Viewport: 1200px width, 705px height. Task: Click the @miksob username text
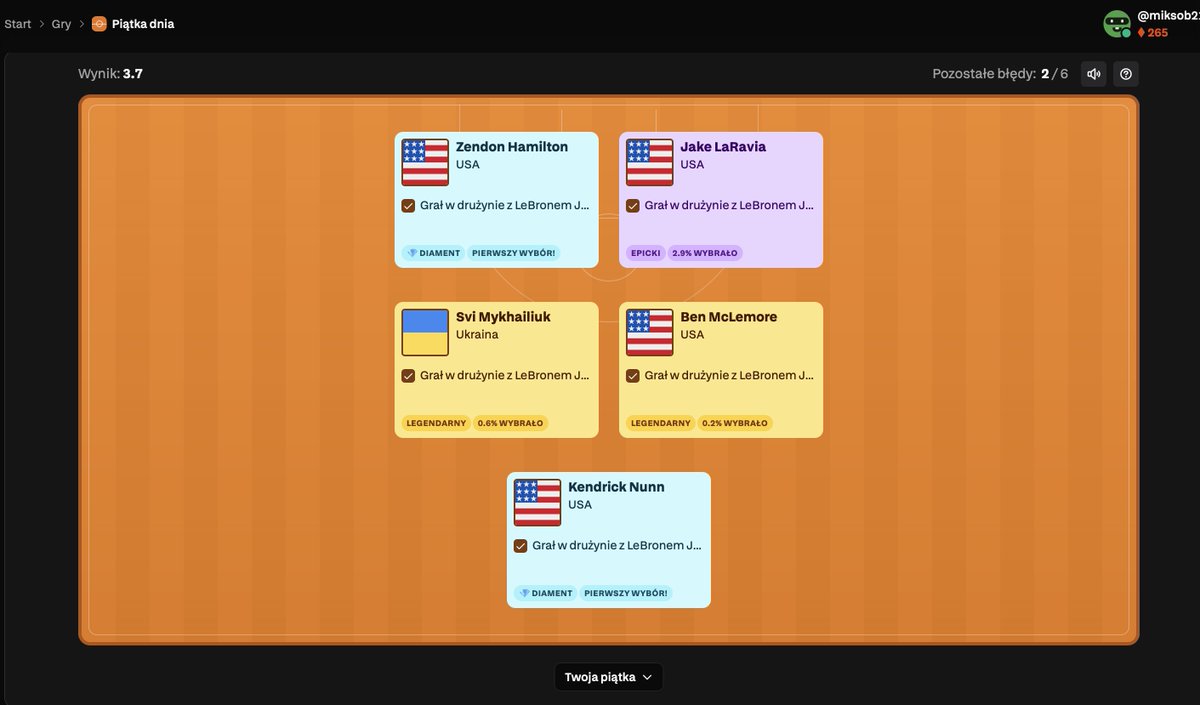pos(1168,16)
